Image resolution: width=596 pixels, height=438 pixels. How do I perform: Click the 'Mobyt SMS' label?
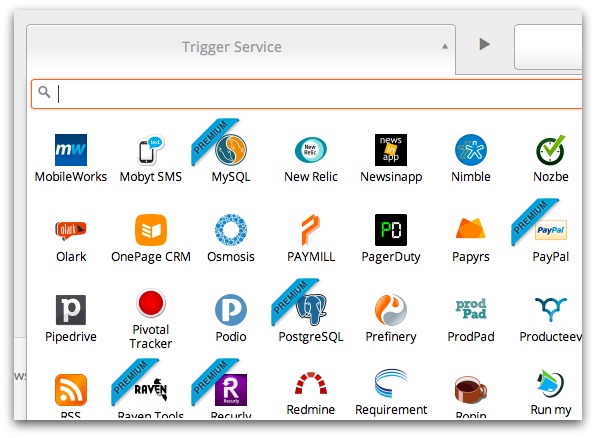pos(151,177)
